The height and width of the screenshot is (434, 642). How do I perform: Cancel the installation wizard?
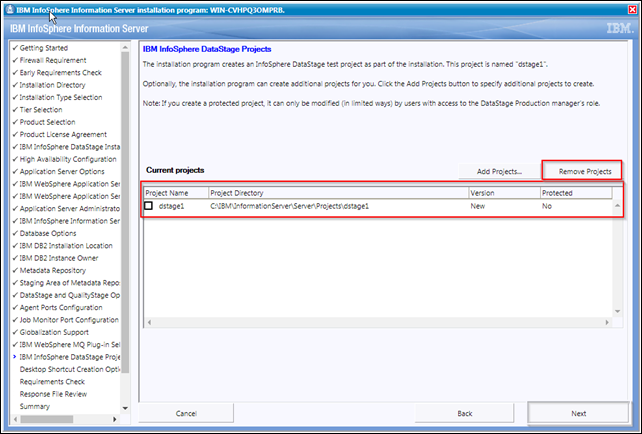coord(186,414)
